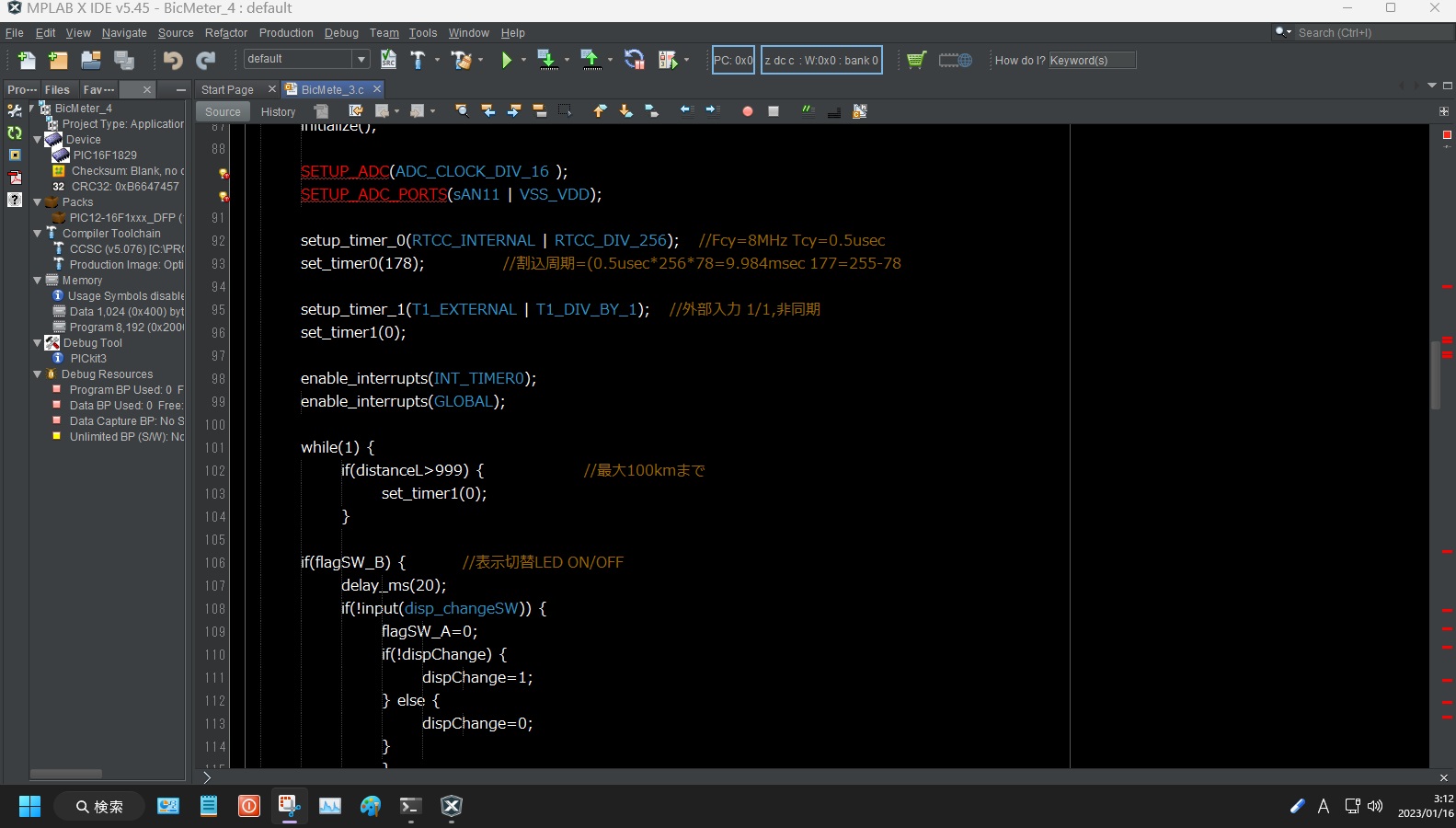This screenshot has height=828, width=1456.
Task: Click the New Project icon
Action: point(58,61)
